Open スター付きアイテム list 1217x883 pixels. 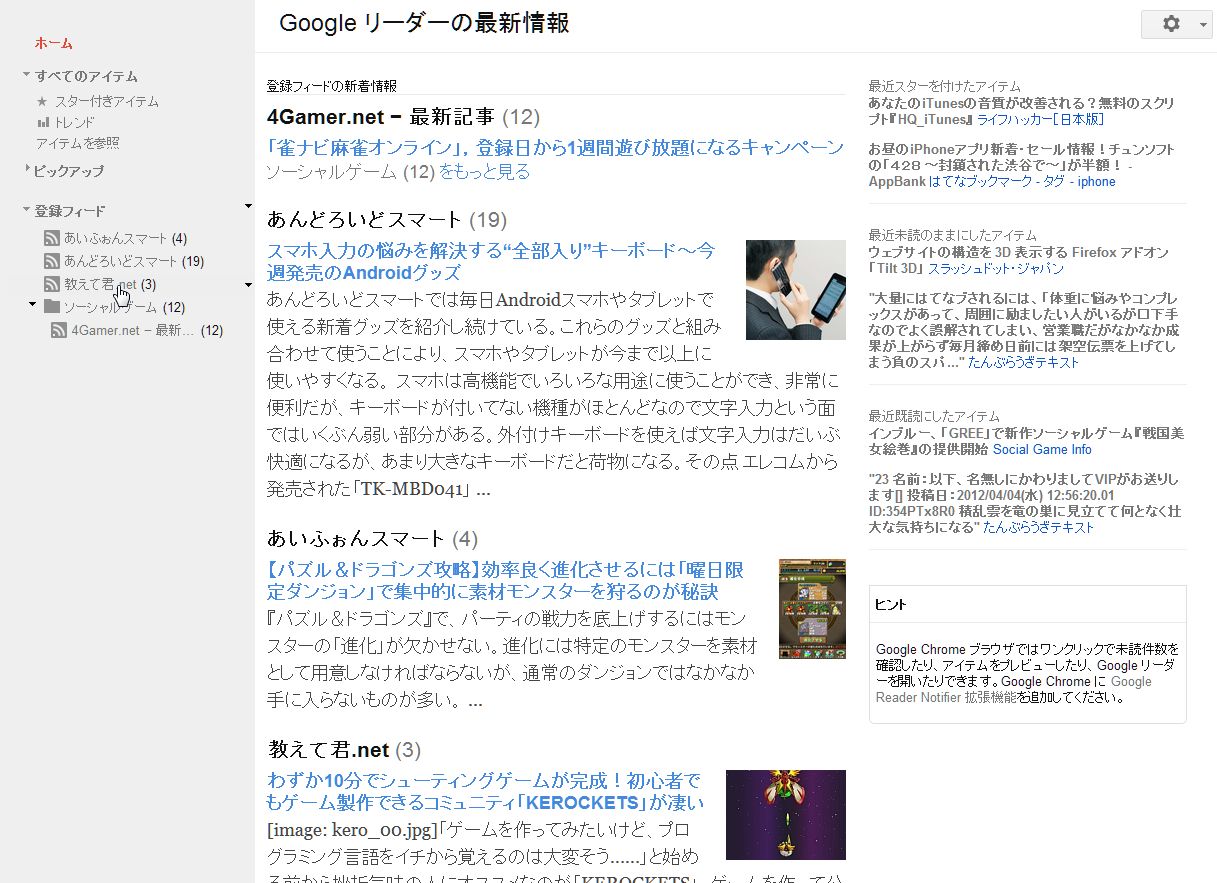click(107, 101)
